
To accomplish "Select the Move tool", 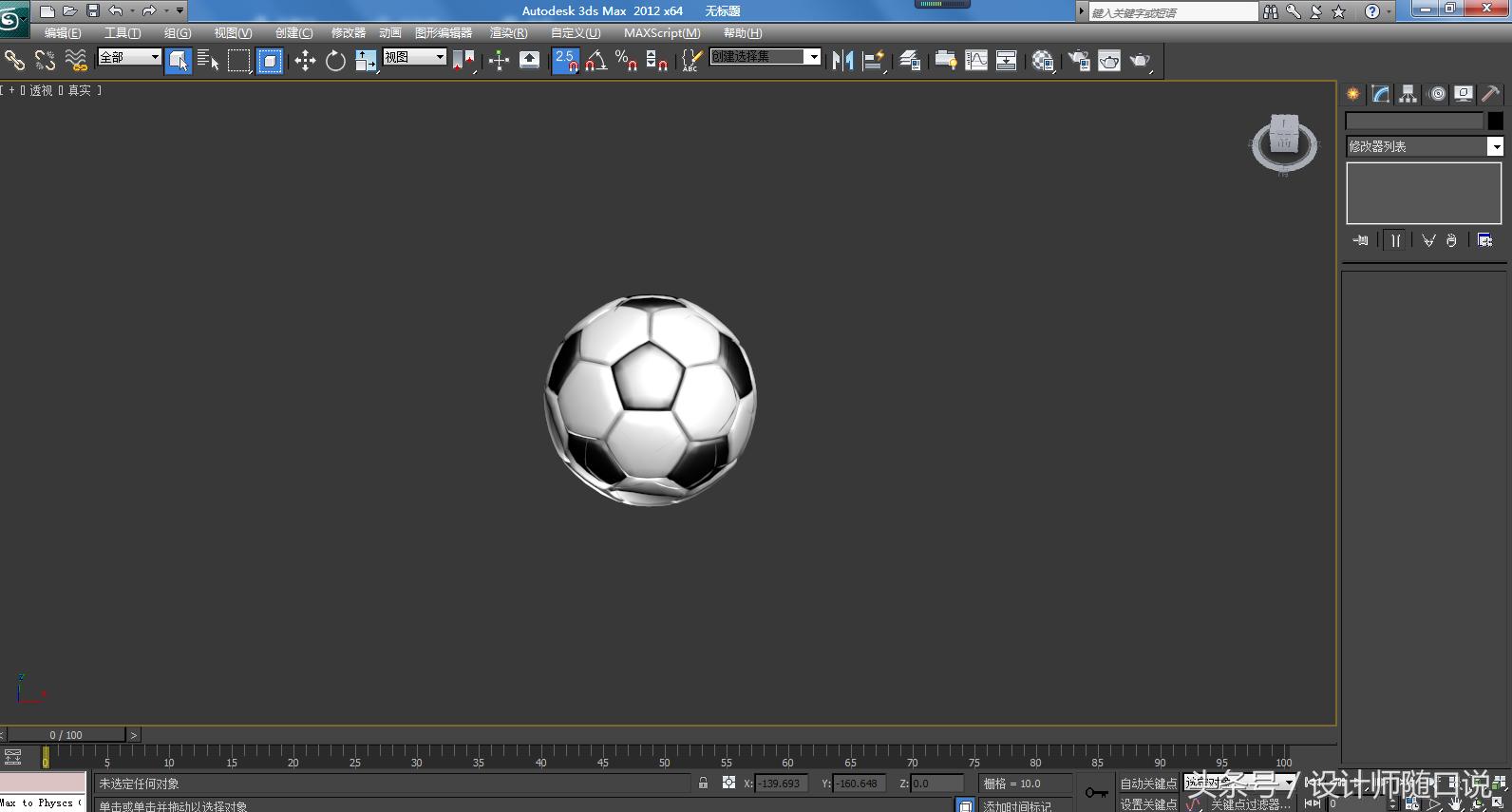I will point(305,61).
